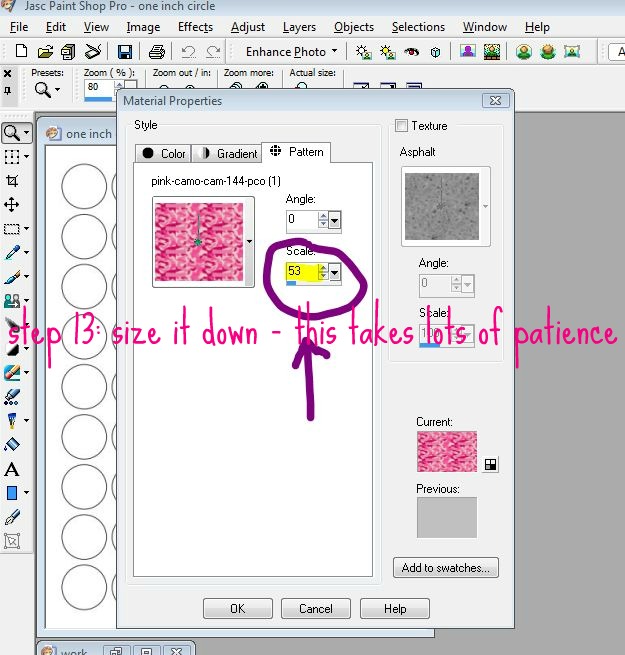Switch to the Pattern tab

click(296, 152)
